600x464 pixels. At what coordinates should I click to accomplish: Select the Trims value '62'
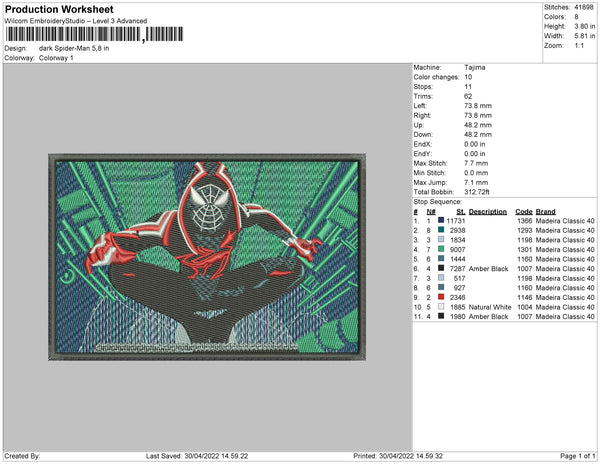pos(468,96)
